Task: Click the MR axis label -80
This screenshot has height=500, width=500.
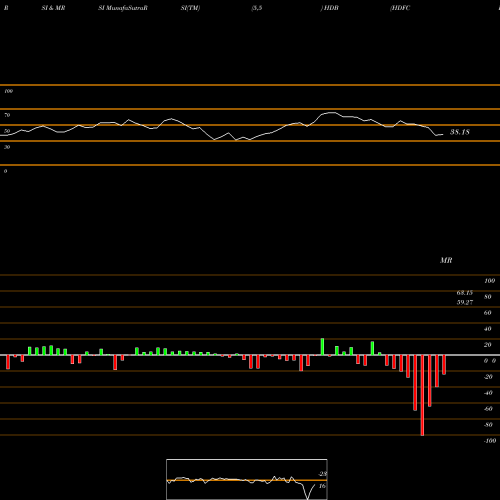Action: coord(488,425)
